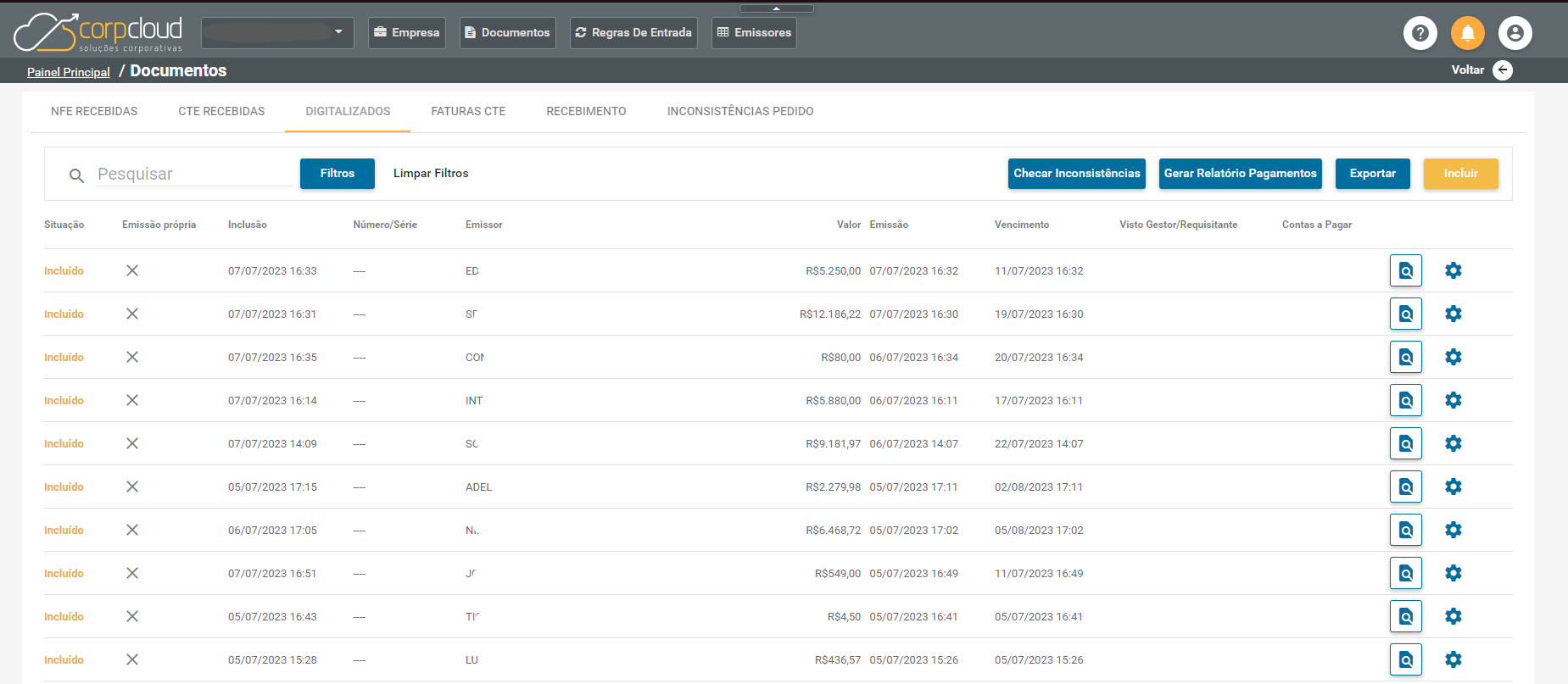Screen dimensions: 1568x684
Task: Switch to FATURAS CTE tab
Action: click(x=468, y=111)
